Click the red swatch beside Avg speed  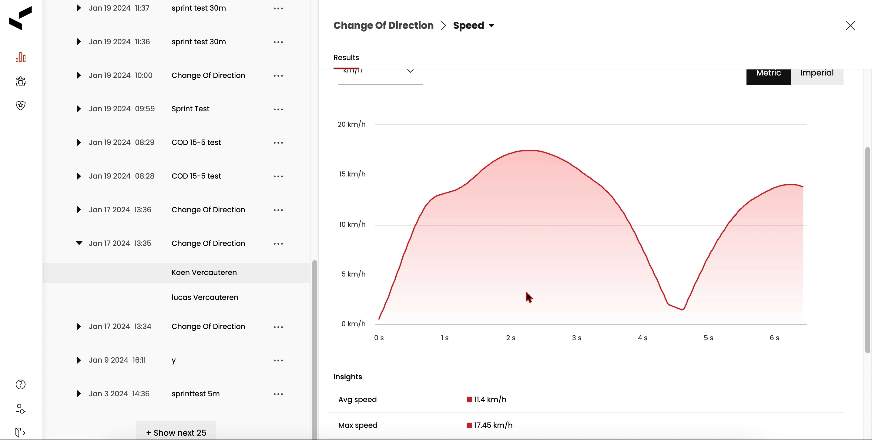click(x=469, y=399)
